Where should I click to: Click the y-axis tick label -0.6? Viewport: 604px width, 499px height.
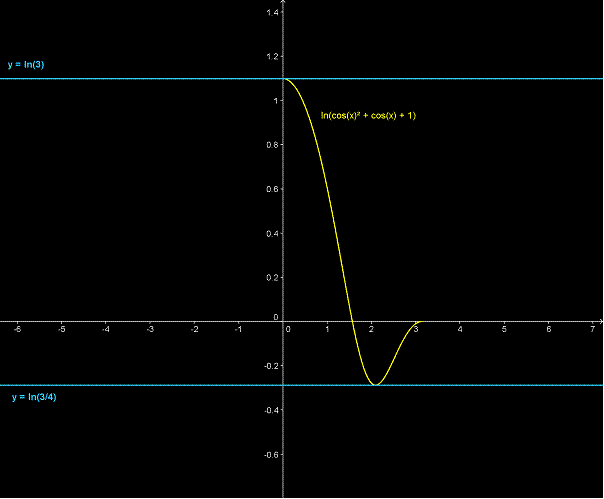(x=271, y=454)
